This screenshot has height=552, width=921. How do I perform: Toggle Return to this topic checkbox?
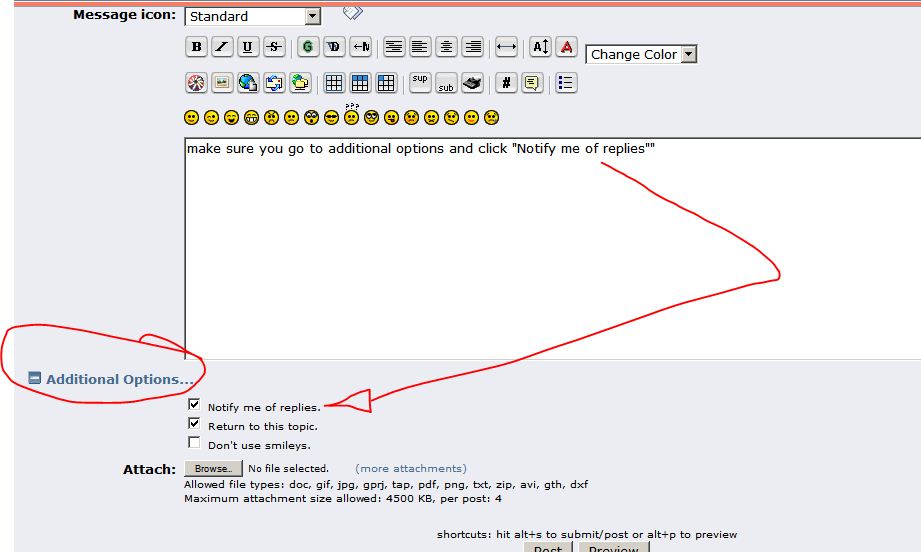[194, 424]
